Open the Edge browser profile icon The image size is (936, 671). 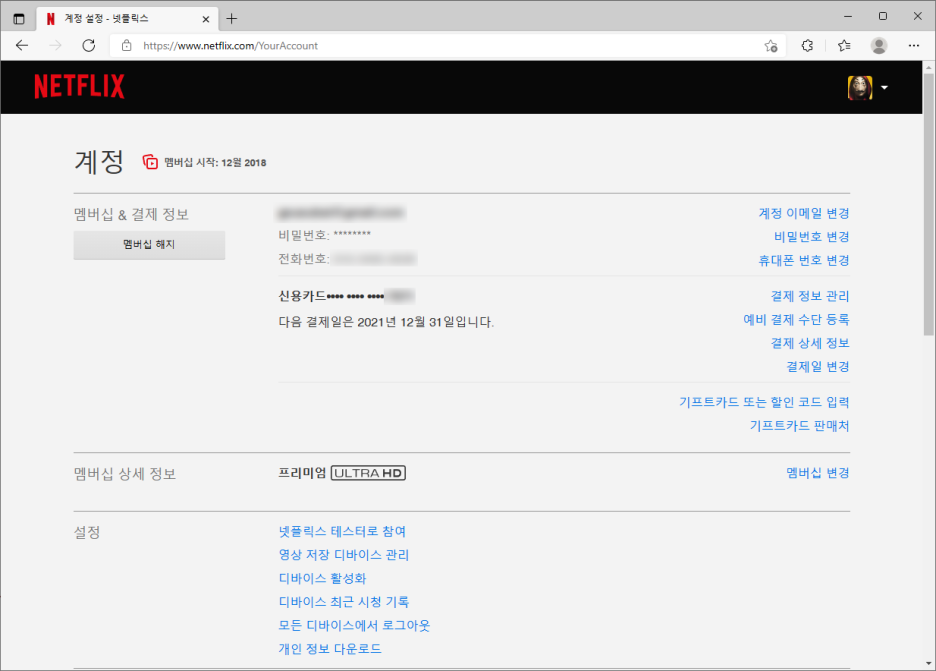click(879, 45)
